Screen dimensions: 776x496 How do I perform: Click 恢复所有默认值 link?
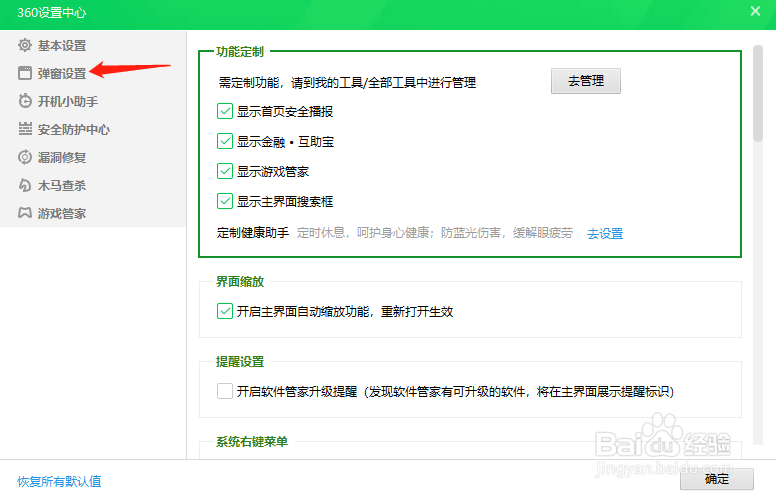[x=59, y=481]
